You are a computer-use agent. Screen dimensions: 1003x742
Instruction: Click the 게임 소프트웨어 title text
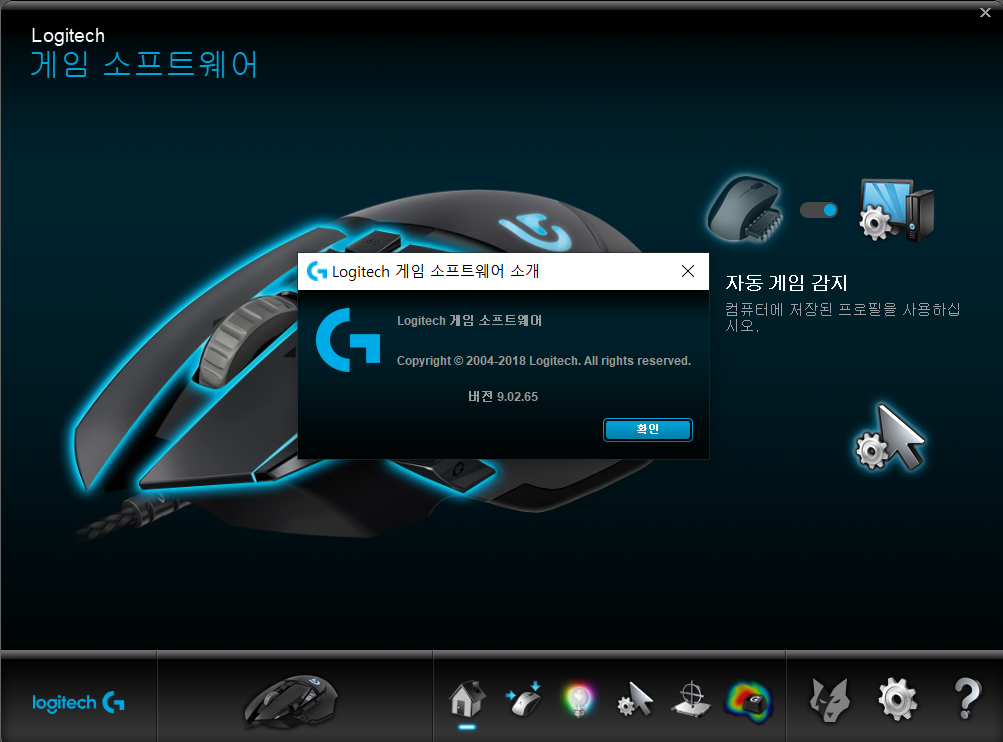144,65
